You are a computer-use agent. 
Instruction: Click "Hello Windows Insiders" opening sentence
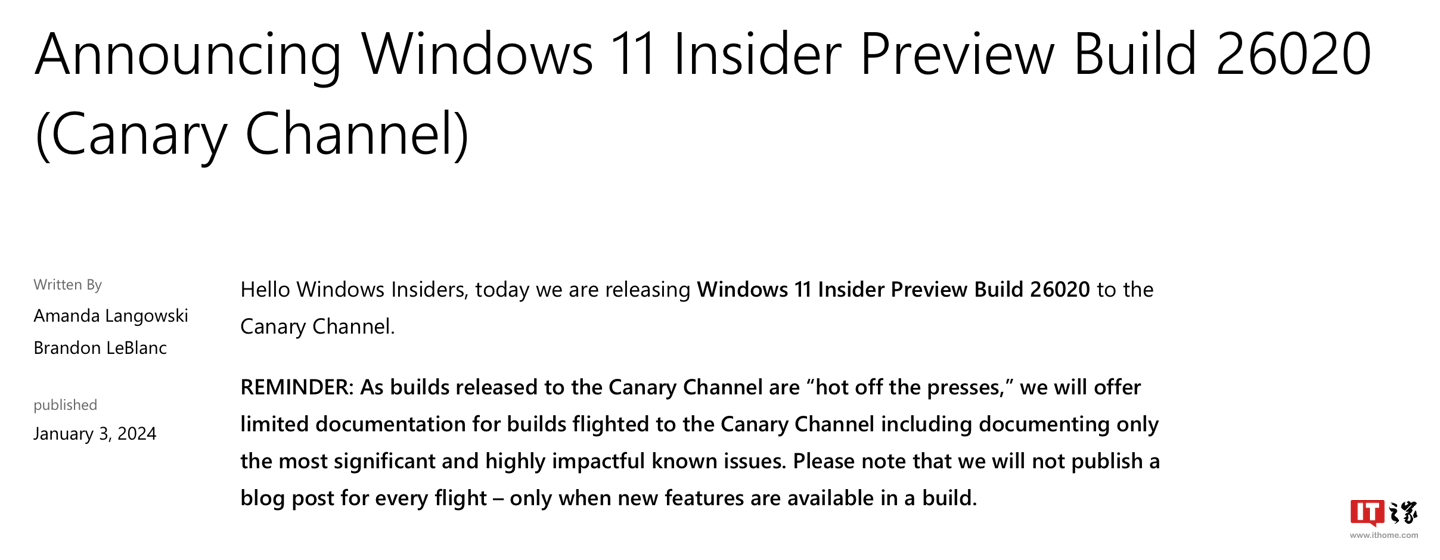[x=354, y=290]
